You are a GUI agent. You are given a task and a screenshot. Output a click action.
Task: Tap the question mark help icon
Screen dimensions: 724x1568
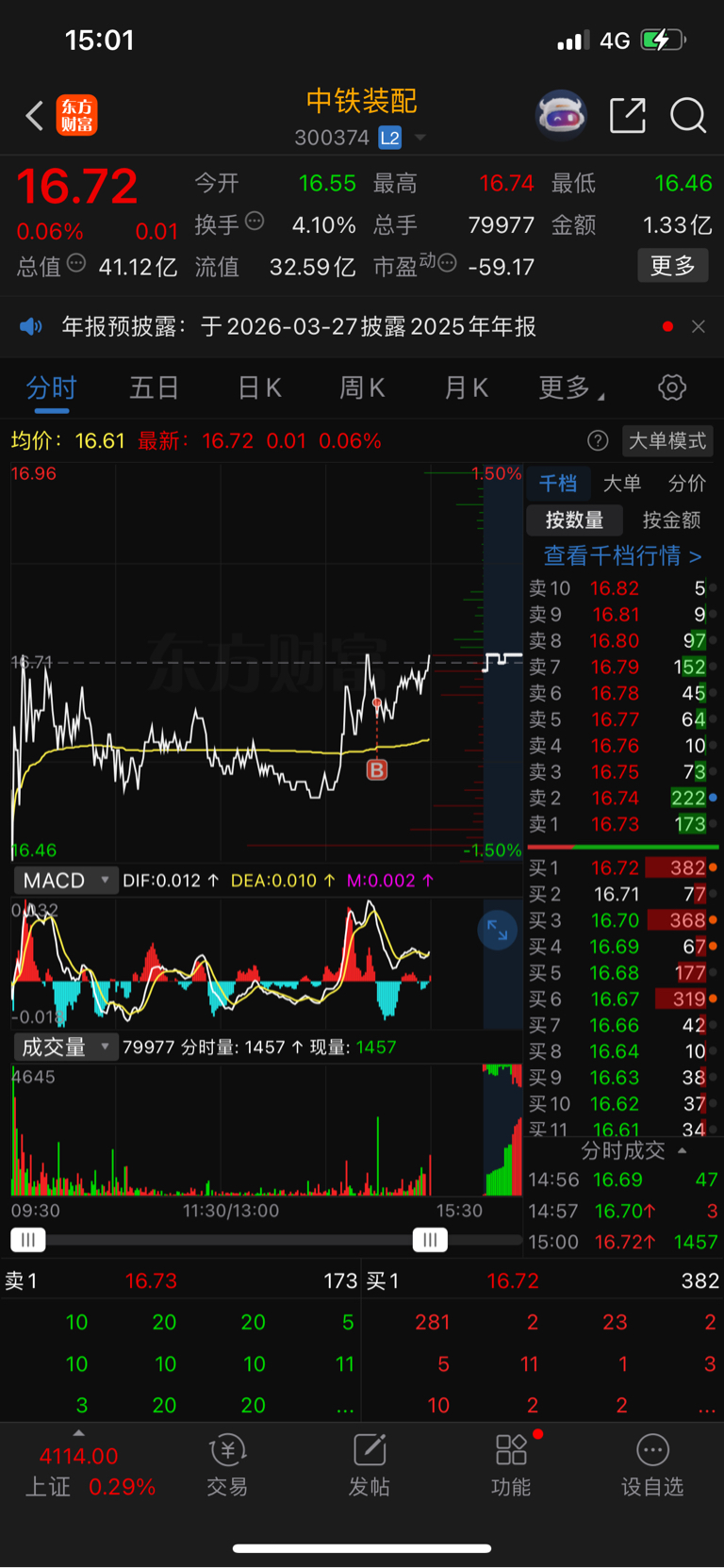click(x=598, y=440)
